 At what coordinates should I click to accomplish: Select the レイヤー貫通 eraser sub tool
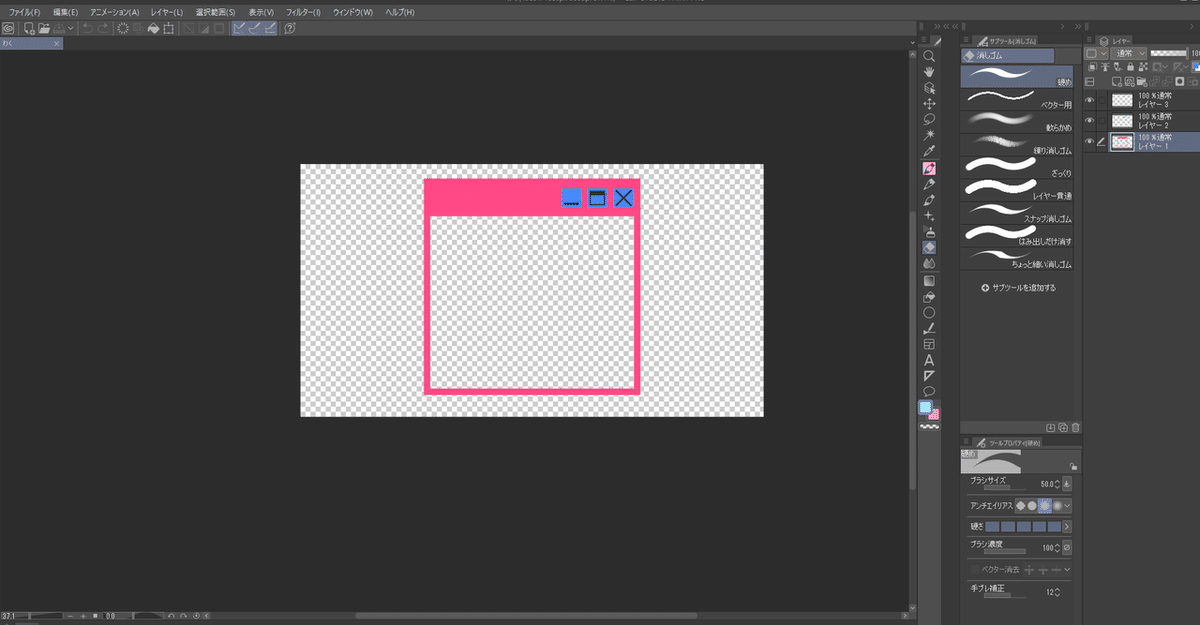[x=1017, y=189]
